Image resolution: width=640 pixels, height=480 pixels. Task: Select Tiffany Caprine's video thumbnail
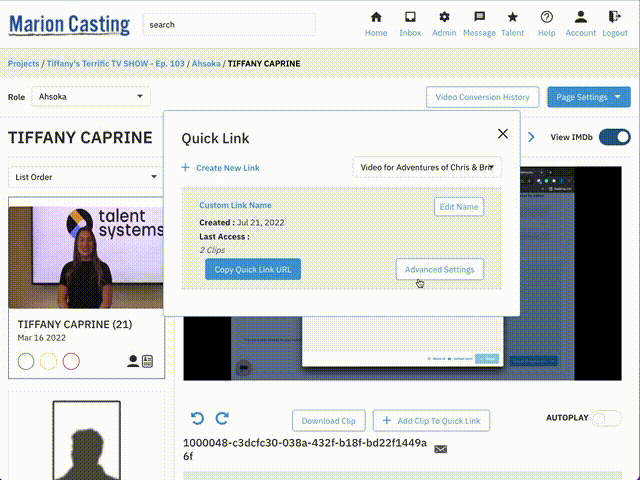click(86, 257)
